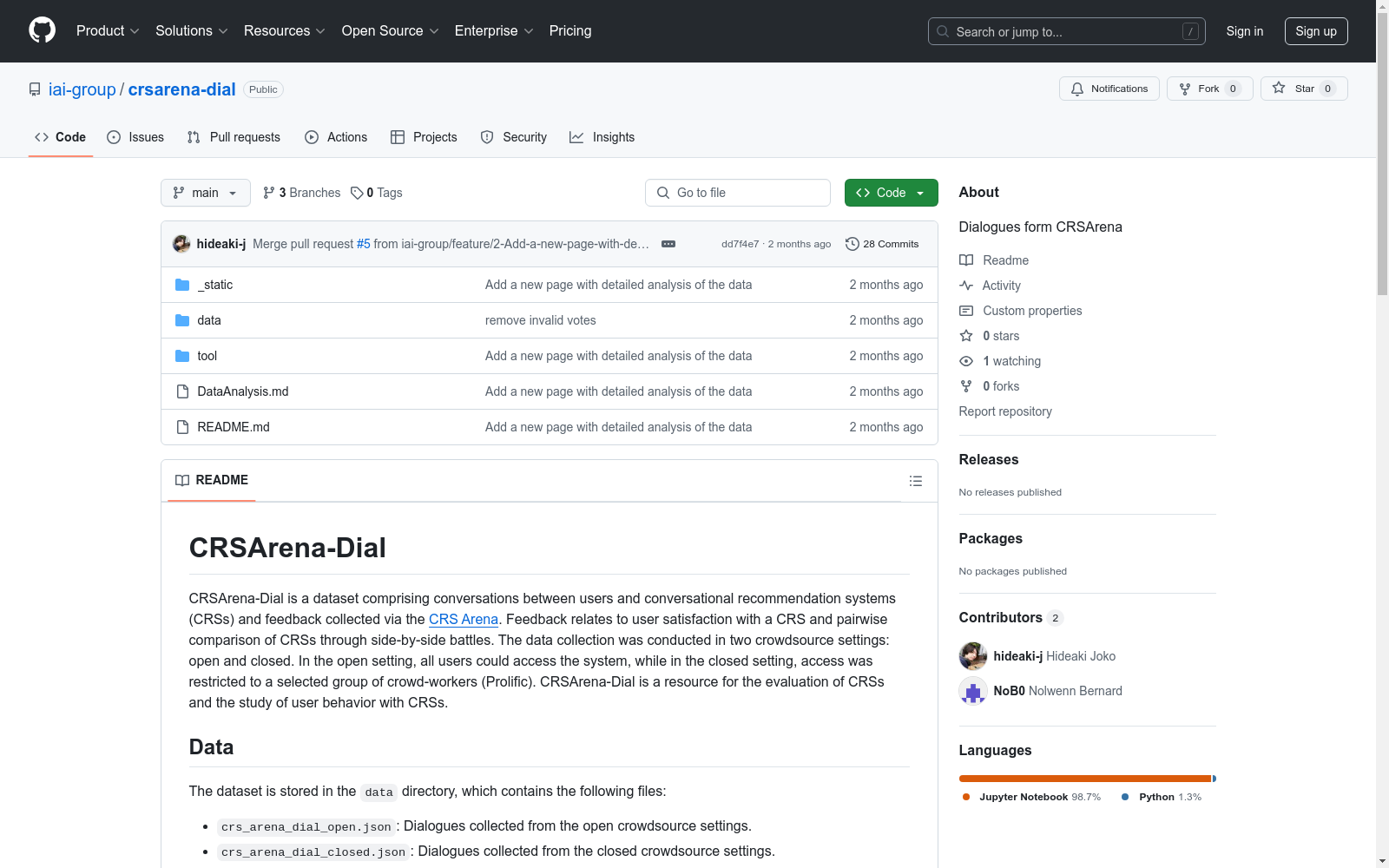Image resolution: width=1389 pixels, height=868 pixels.
Task: Open the tool folder
Action: (207, 356)
